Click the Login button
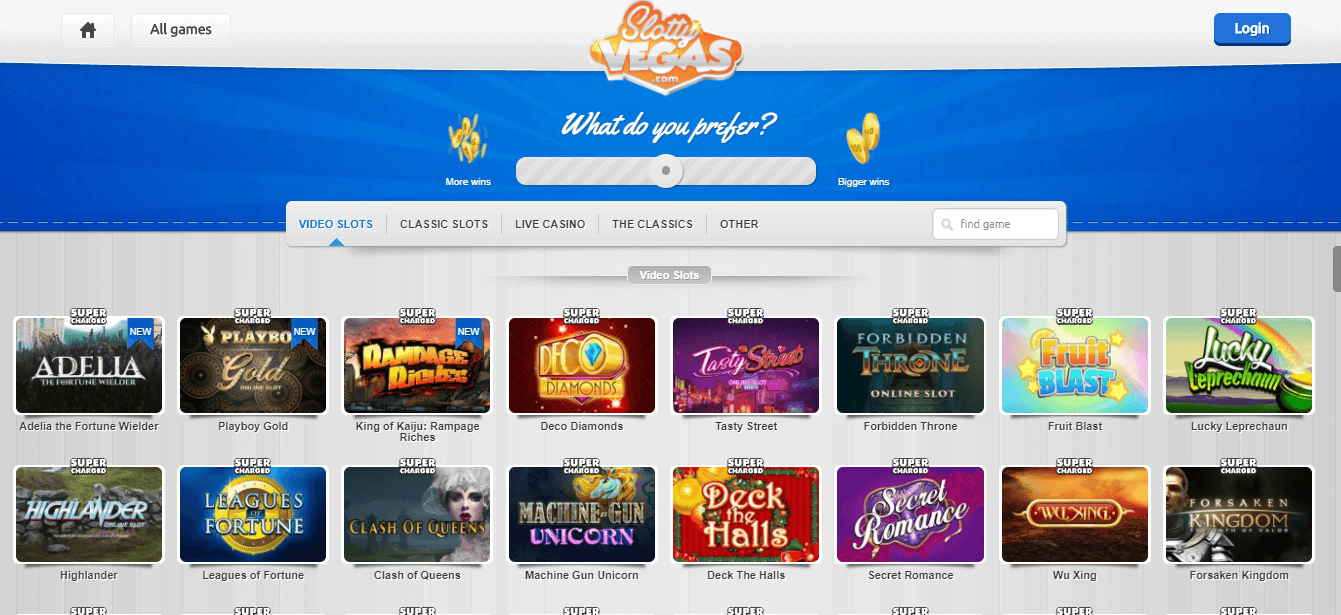 point(1252,29)
